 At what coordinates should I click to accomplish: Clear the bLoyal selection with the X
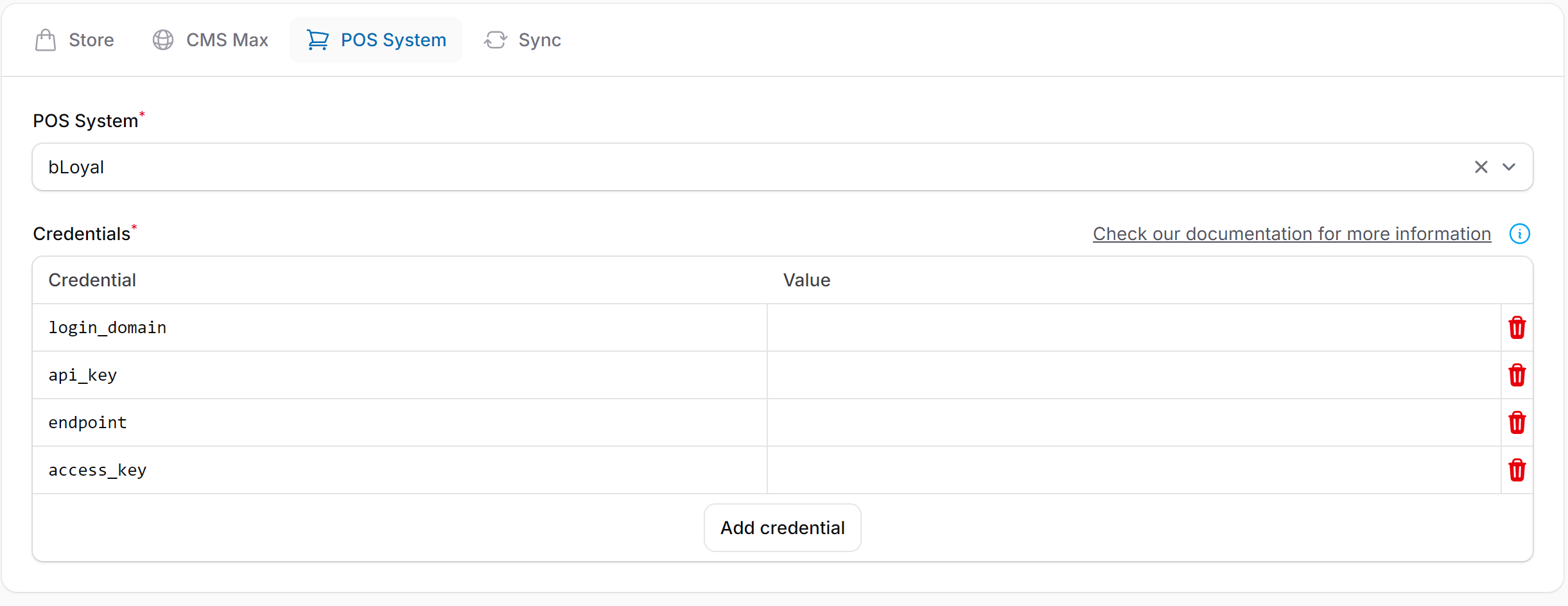(1481, 167)
